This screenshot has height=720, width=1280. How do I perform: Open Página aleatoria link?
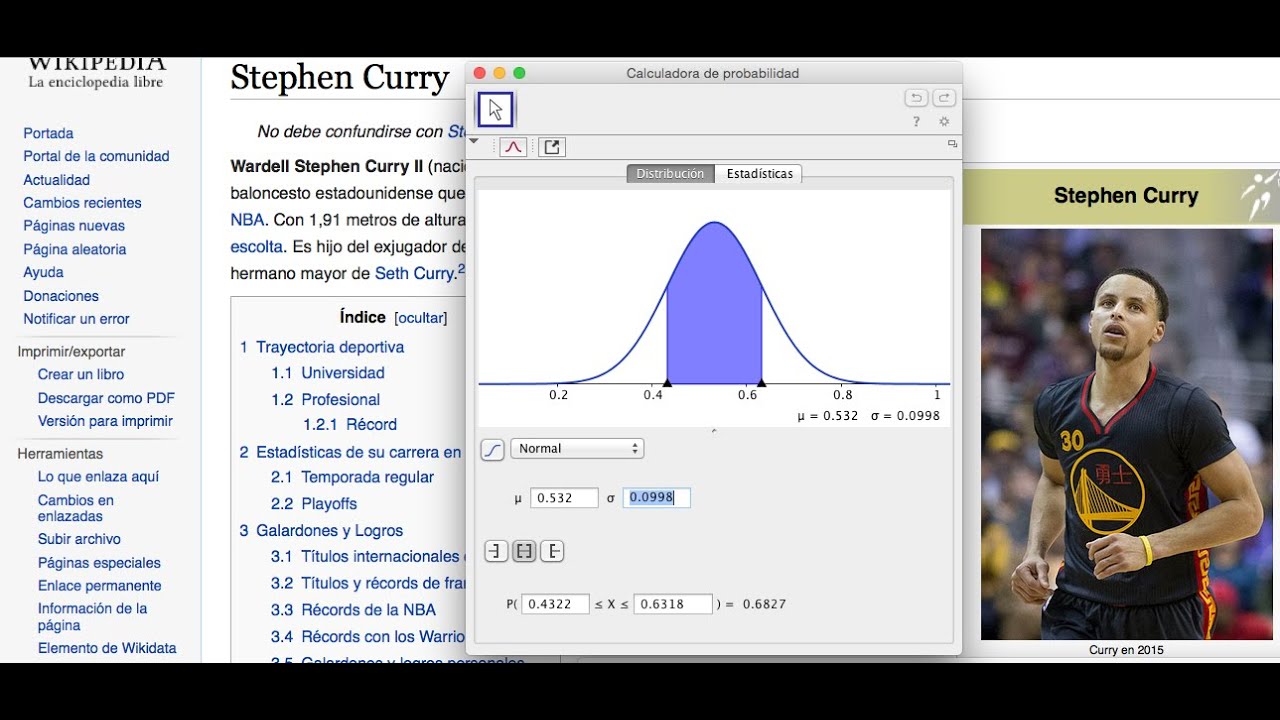(x=75, y=249)
